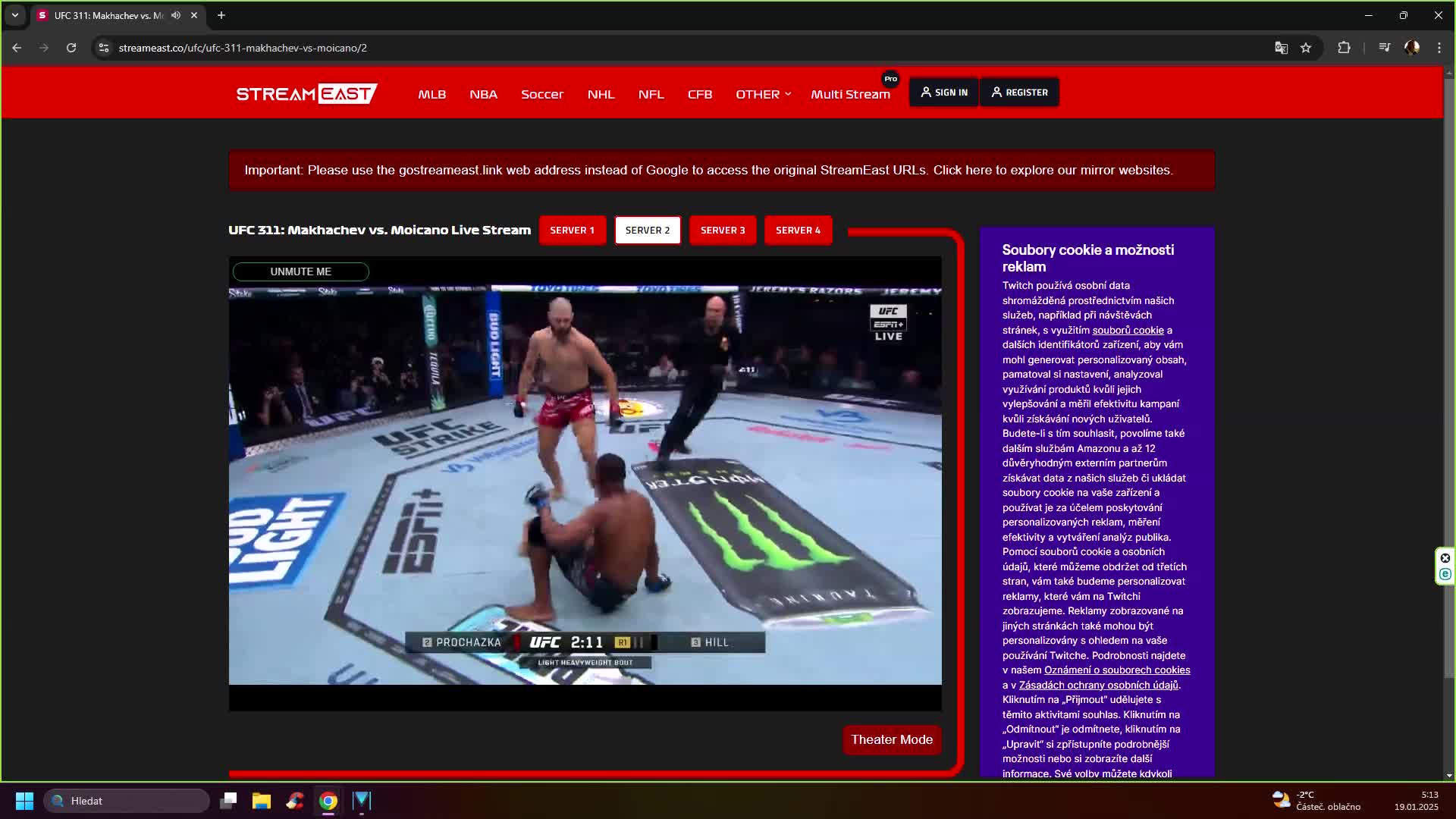This screenshot has height=819, width=1456.
Task: Open the MLB section
Action: 431,94
